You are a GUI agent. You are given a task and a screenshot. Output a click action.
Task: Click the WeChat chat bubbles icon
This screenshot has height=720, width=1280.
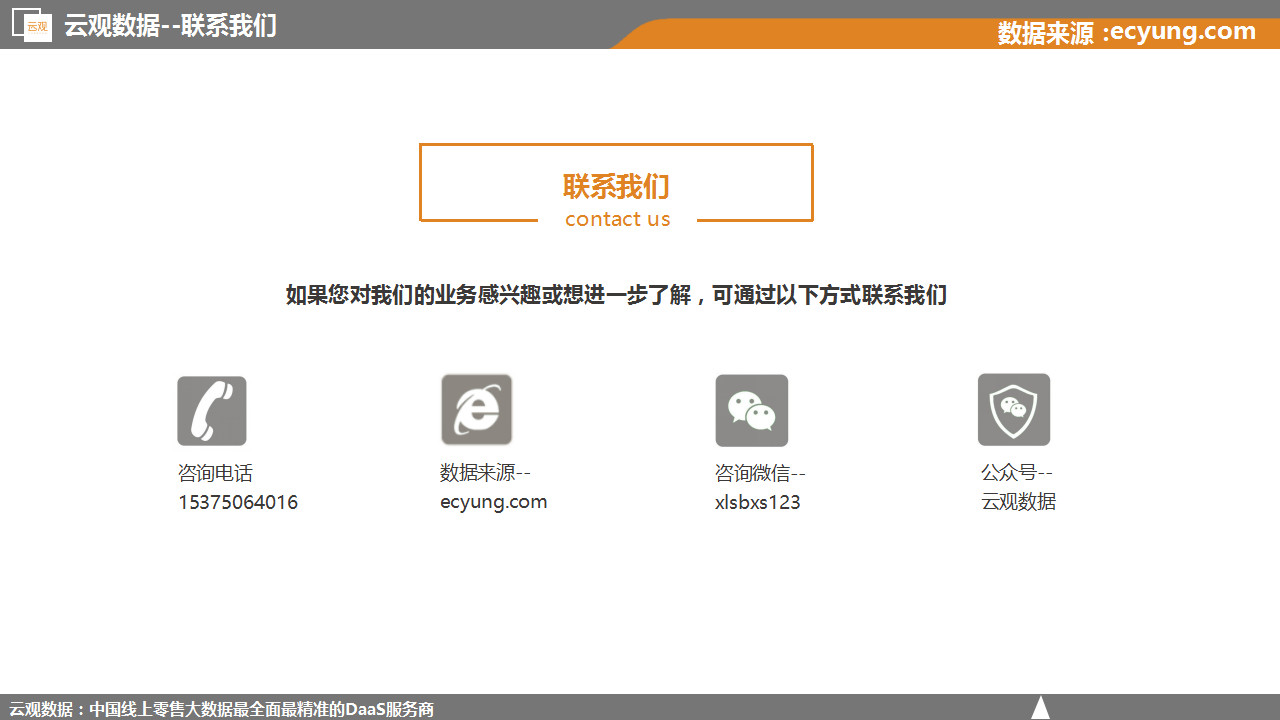(x=752, y=410)
